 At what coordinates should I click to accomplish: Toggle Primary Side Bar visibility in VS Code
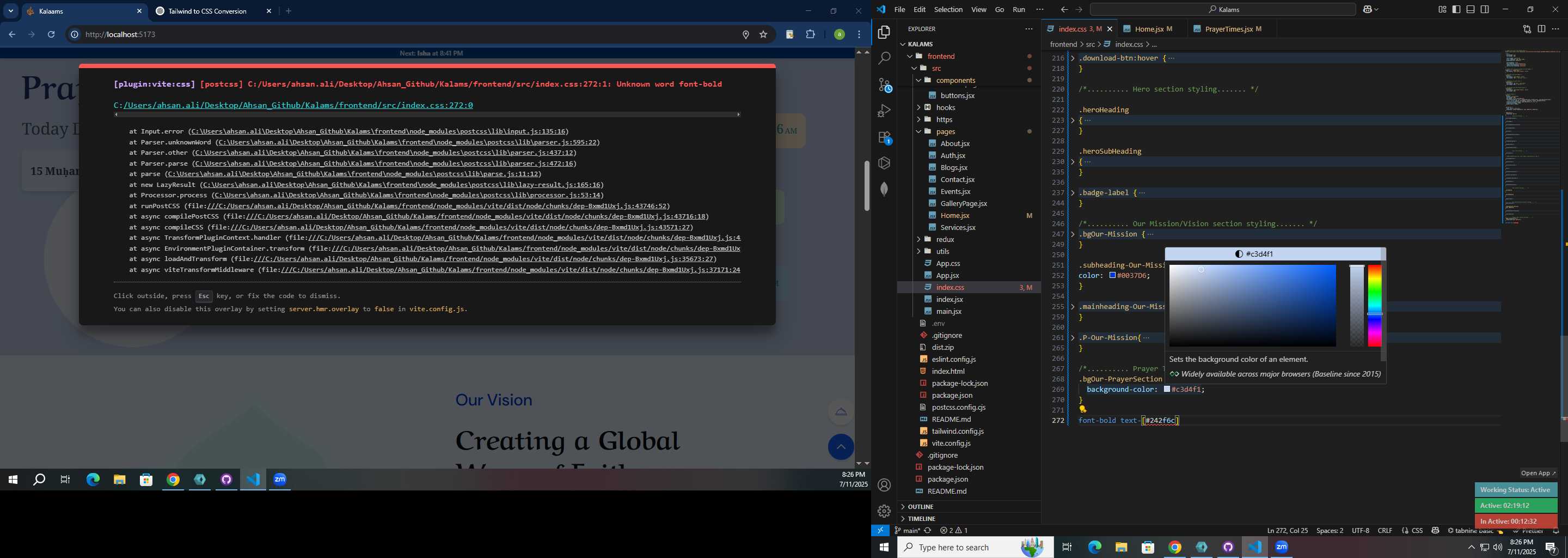point(1456,9)
